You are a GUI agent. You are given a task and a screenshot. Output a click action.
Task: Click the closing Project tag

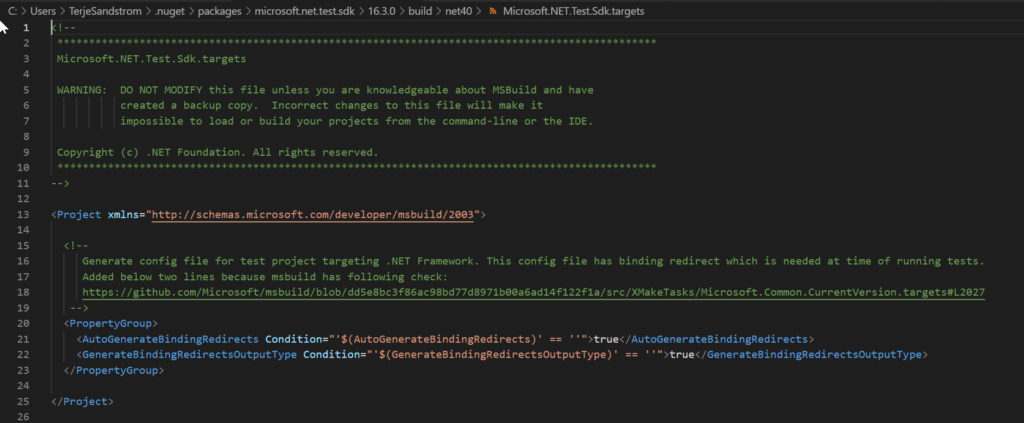pyautogui.click(x=82, y=401)
